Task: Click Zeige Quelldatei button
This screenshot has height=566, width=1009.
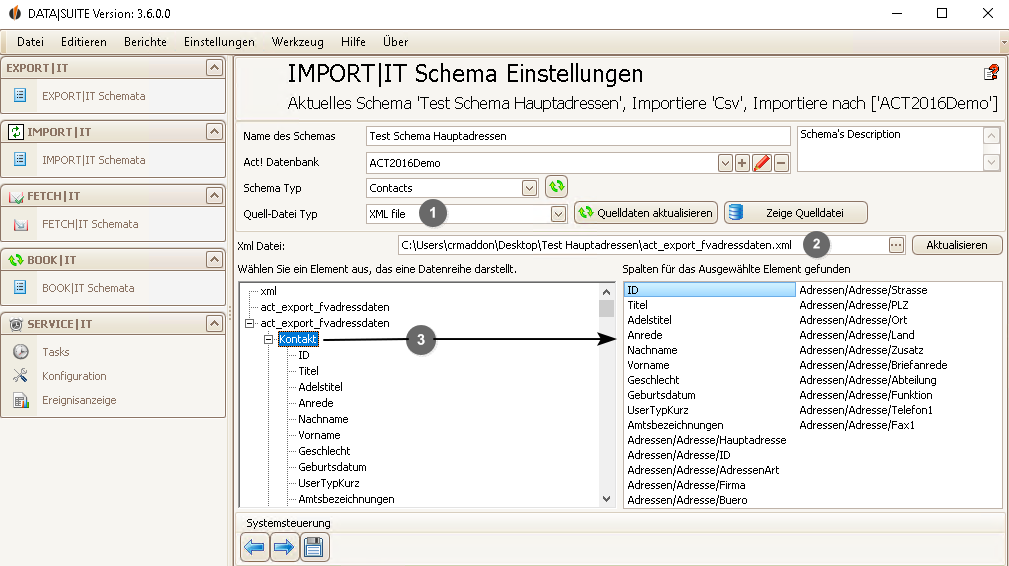Action: pos(795,213)
